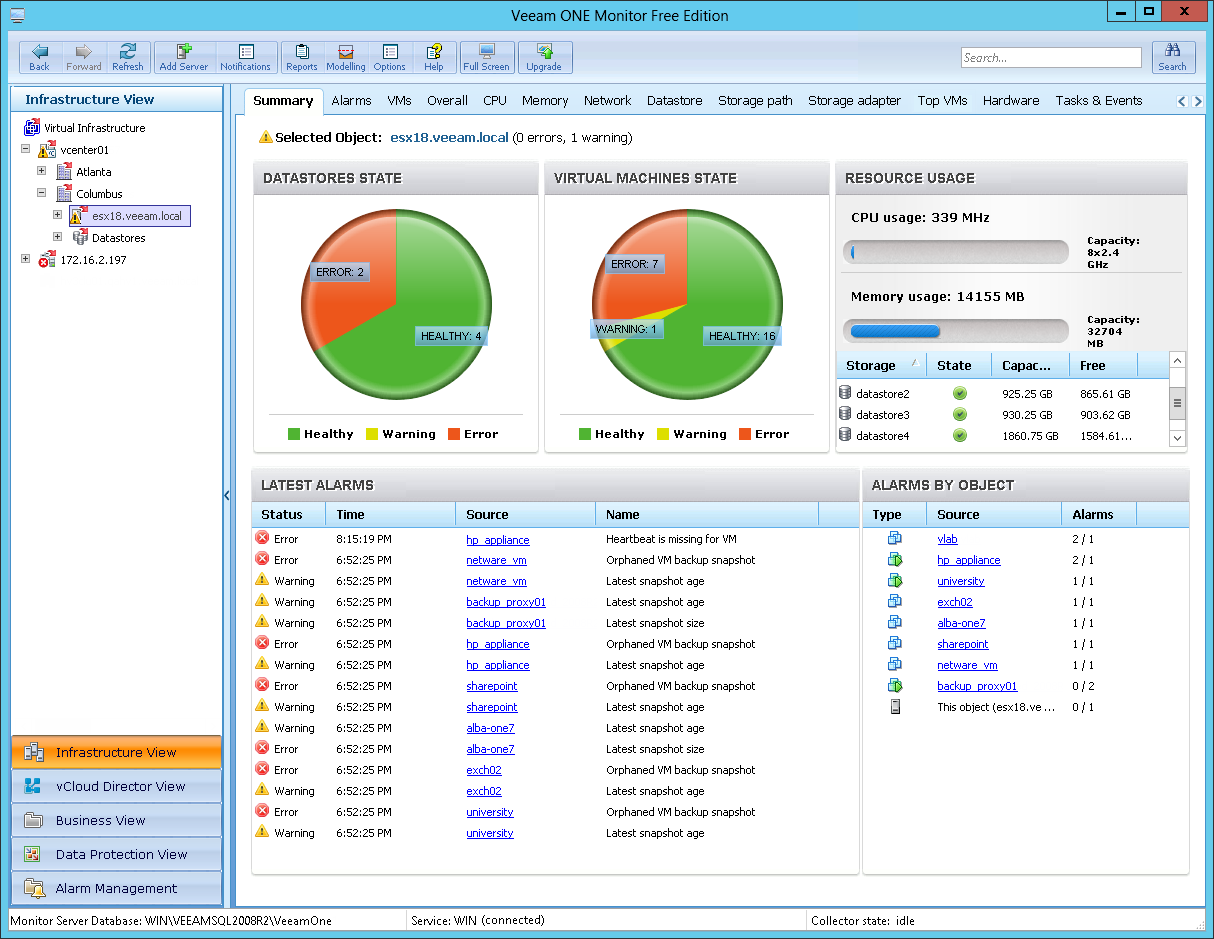Open Alarm Management

pos(116,889)
